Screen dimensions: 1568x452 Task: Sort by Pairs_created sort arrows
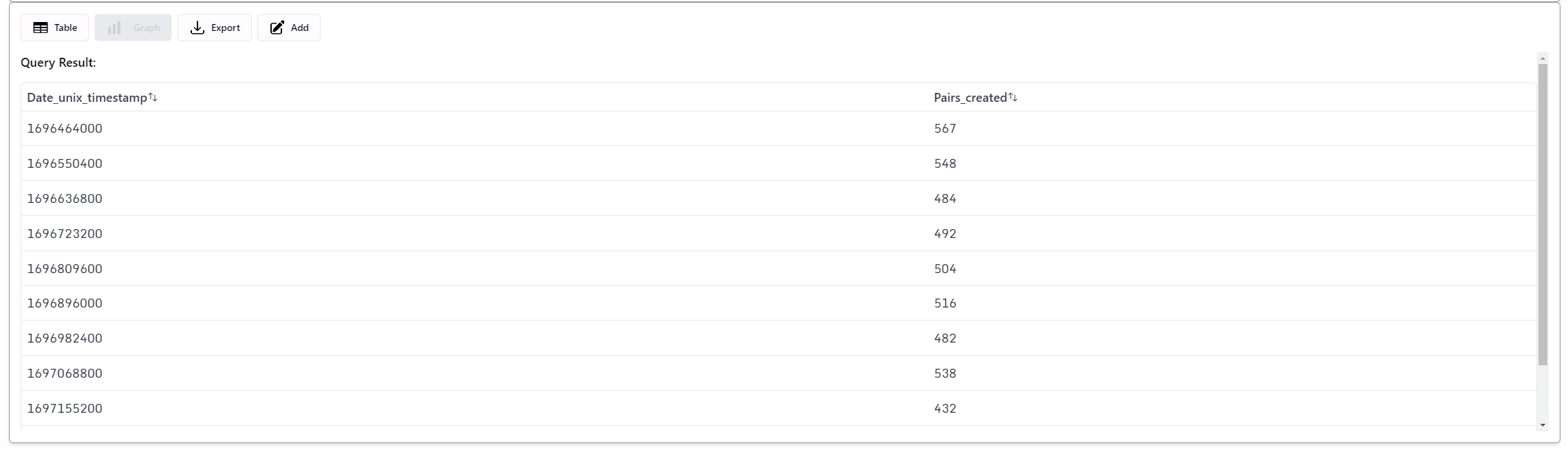coord(1013,98)
